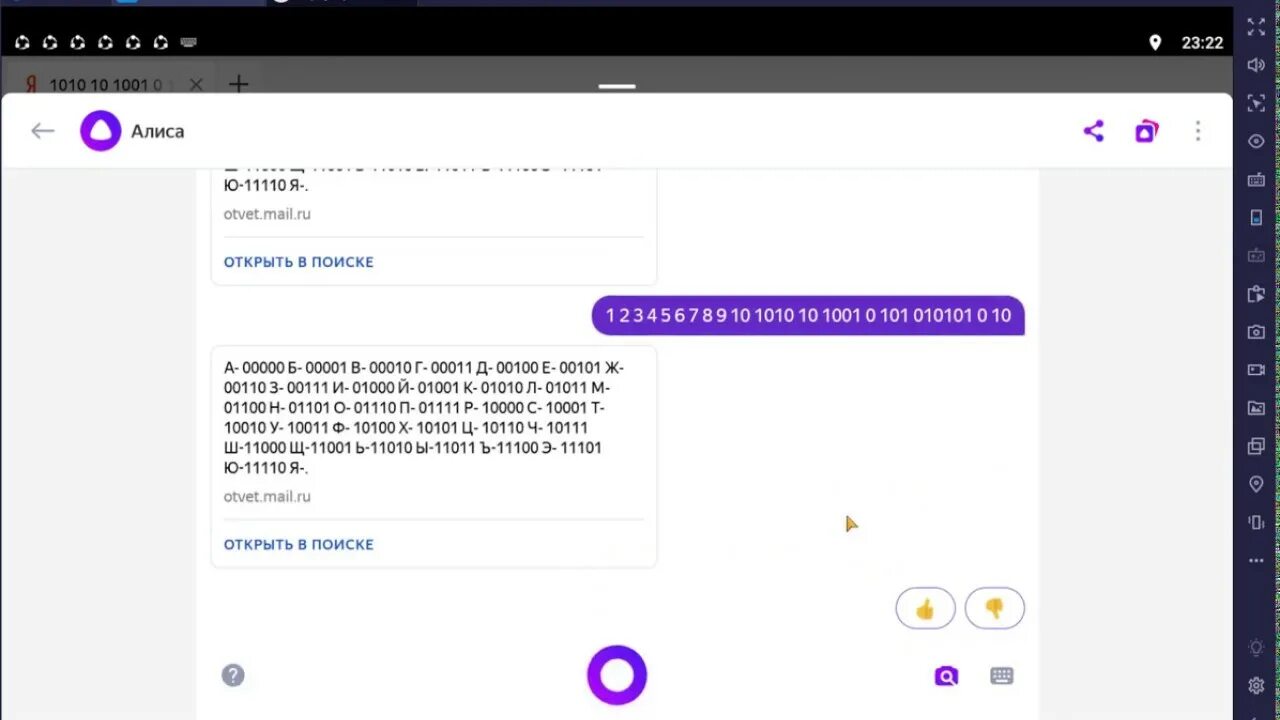Toggle the cursor lock icon in the emulator sidebar
The image size is (1280, 720).
click(1256, 103)
